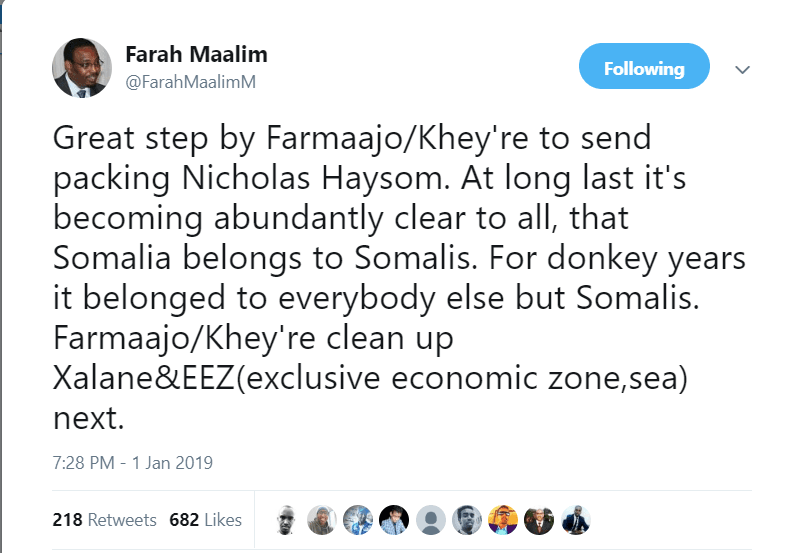View the 682 Likes list
This screenshot has height=553, width=793.
pos(206,520)
